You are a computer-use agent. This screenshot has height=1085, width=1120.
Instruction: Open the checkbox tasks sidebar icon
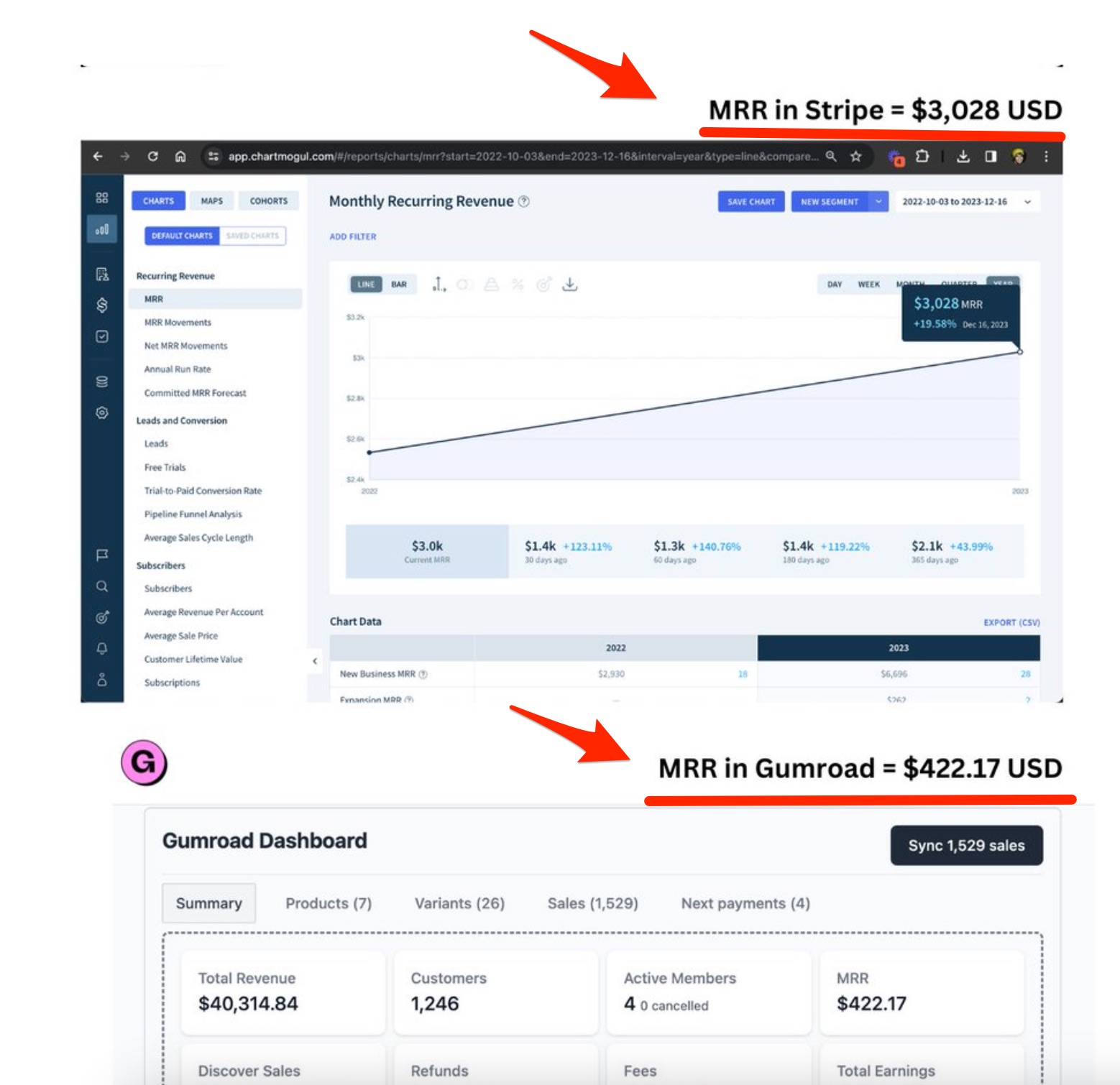pos(102,336)
